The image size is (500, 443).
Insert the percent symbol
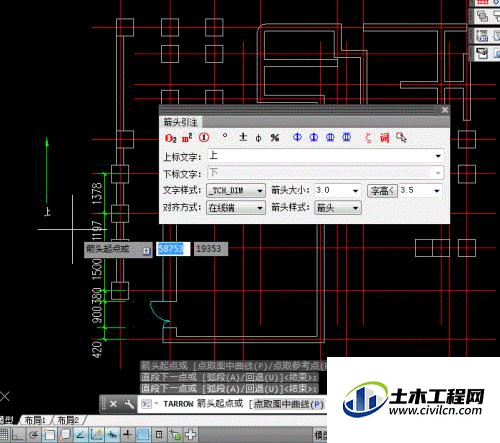[x=275, y=138]
